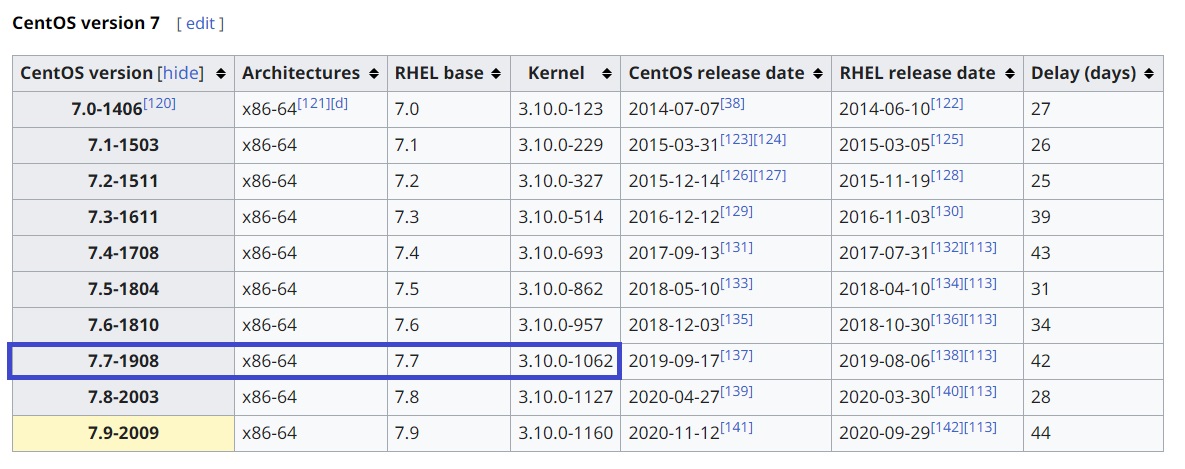Open citation 125 beside 2015-03-05
Screen dimensions: 1185x469
click(x=947, y=139)
